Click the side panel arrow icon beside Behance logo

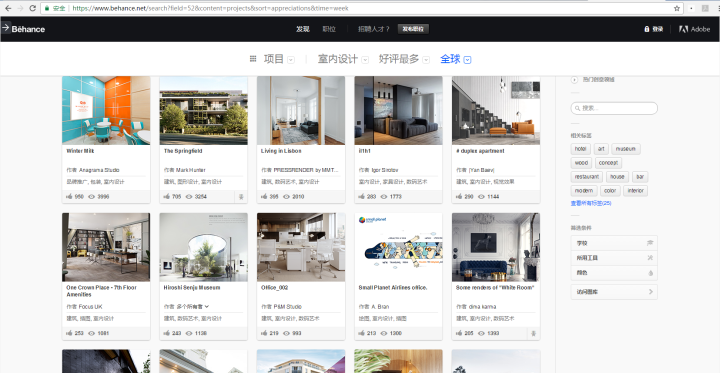pyautogui.click(x=6, y=28)
